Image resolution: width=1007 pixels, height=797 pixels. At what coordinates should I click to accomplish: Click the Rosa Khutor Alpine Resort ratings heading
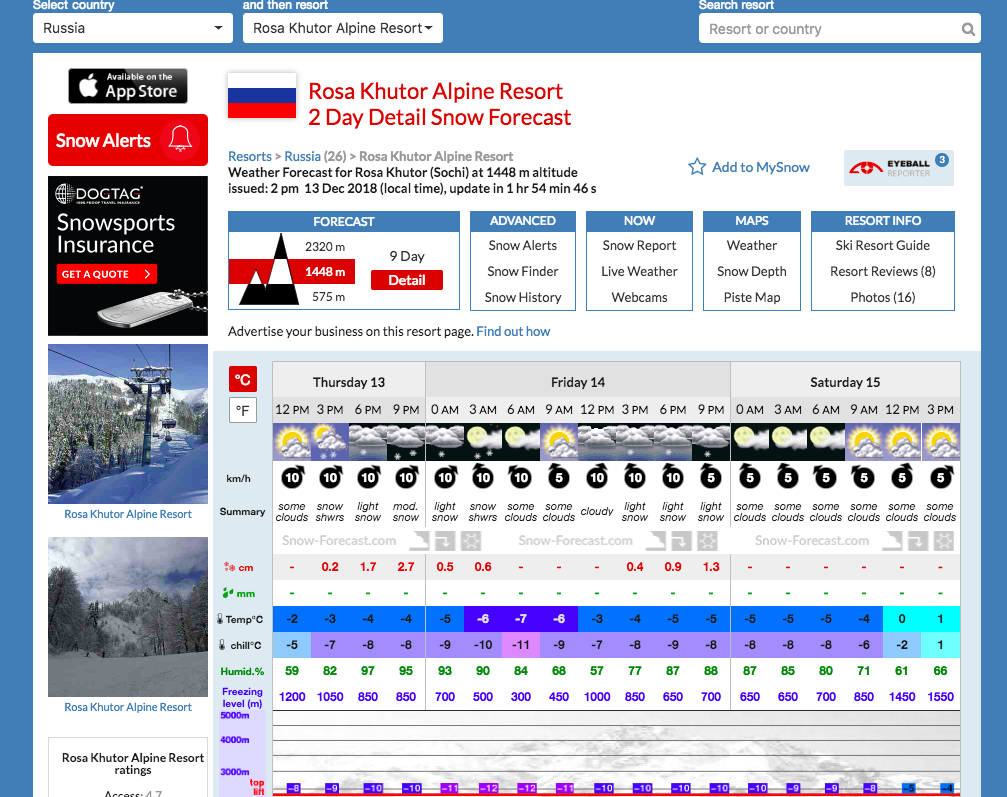point(133,764)
